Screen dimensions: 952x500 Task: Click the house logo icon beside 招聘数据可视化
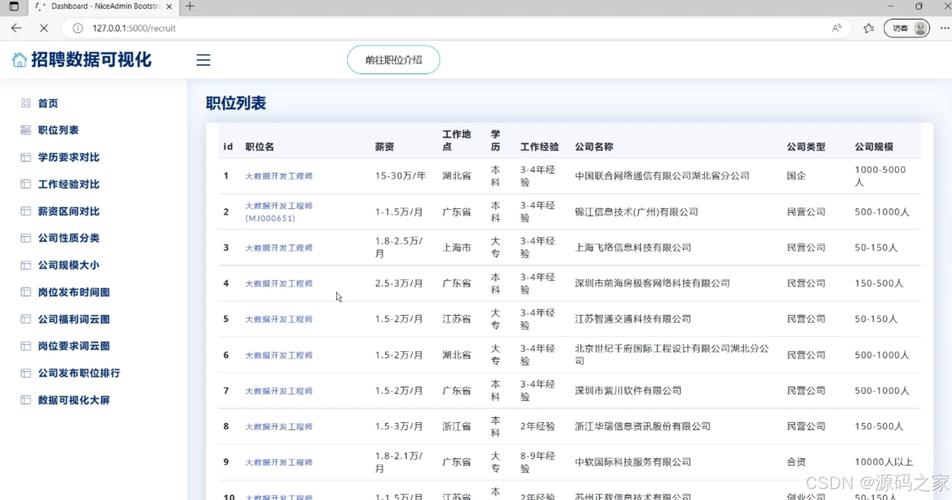(19, 60)
